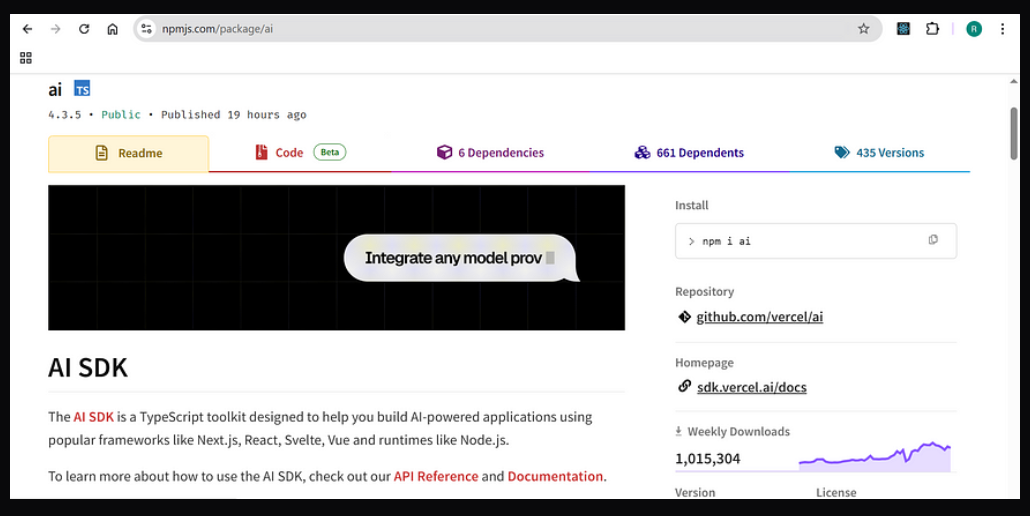Click the Published 19 hours ago text

coord(234,115)
